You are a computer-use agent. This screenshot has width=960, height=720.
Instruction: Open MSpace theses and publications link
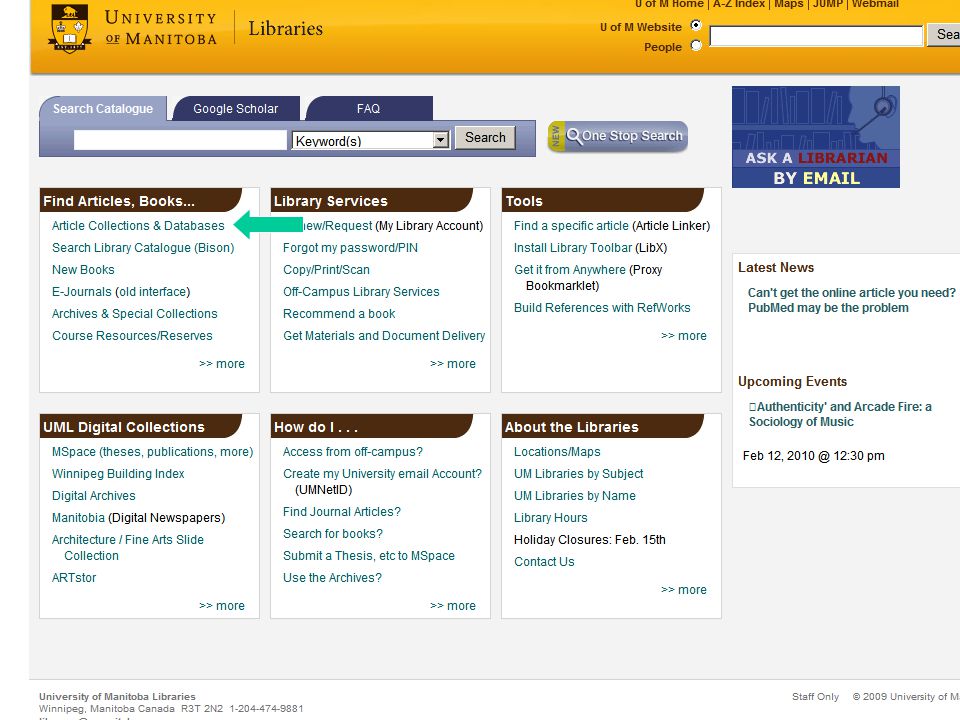[x=152, y=452]
